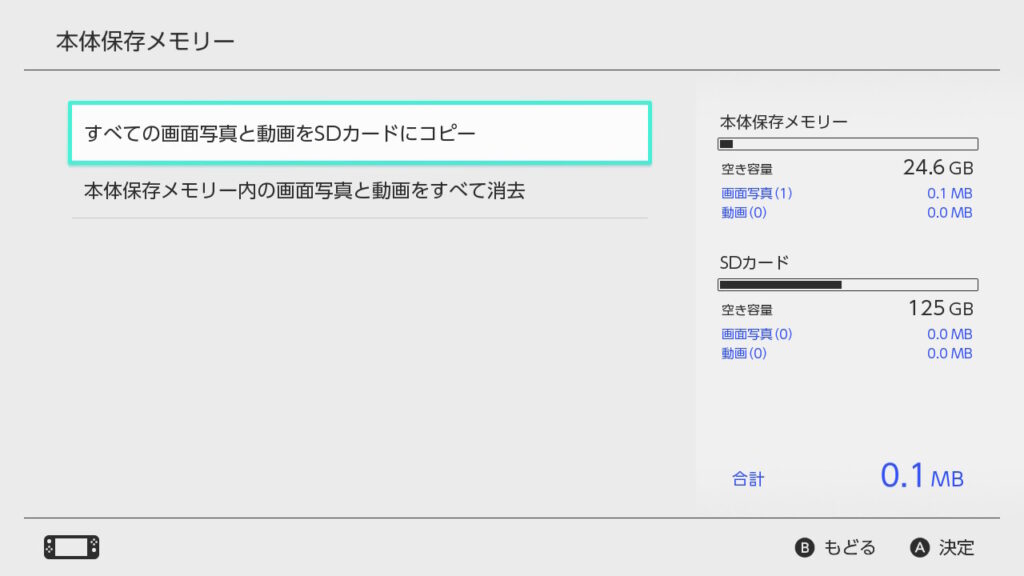
Task: Click the large 0.1 MB total value
Action: point(921,475)
